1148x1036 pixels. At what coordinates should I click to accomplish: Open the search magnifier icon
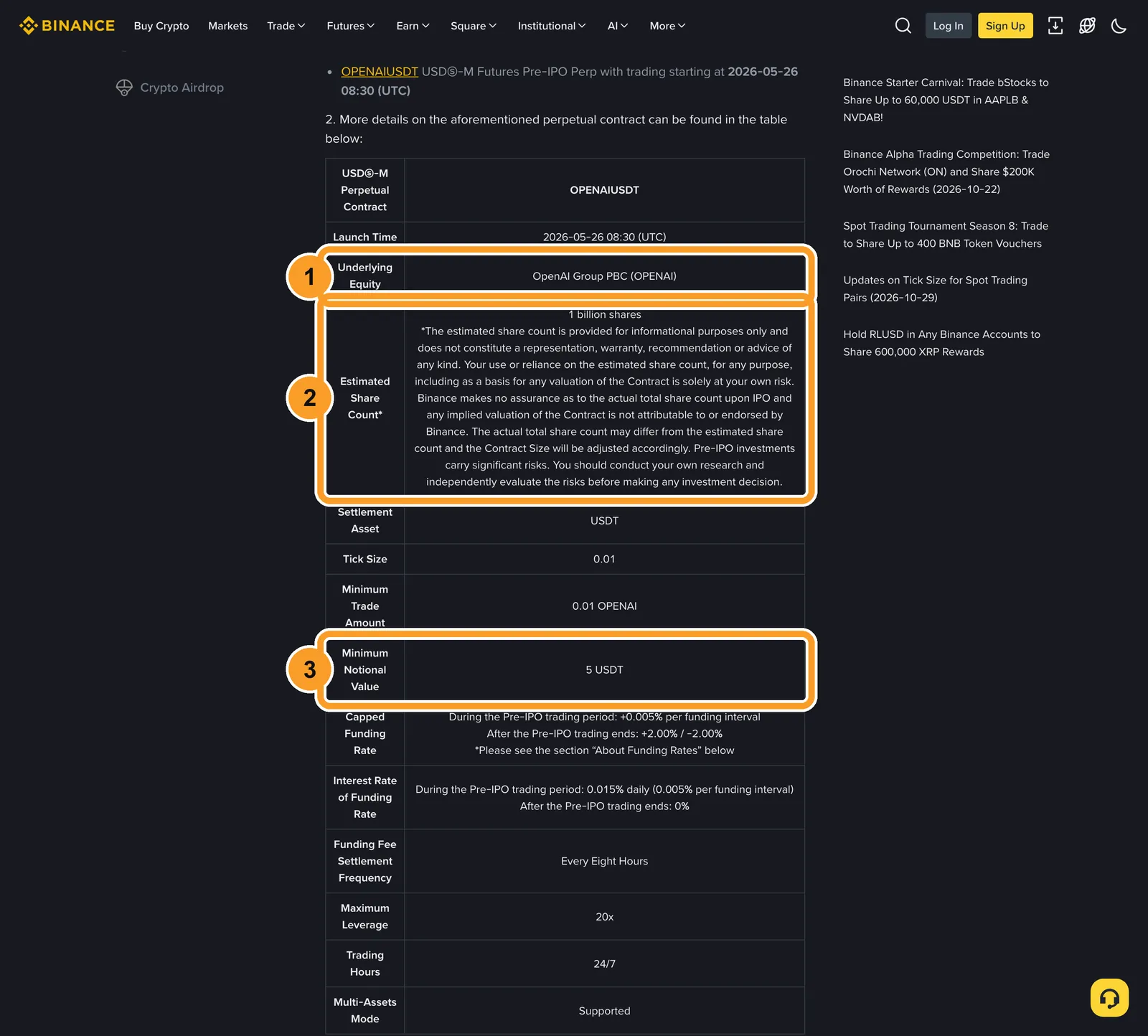click(x=903, y=26)
